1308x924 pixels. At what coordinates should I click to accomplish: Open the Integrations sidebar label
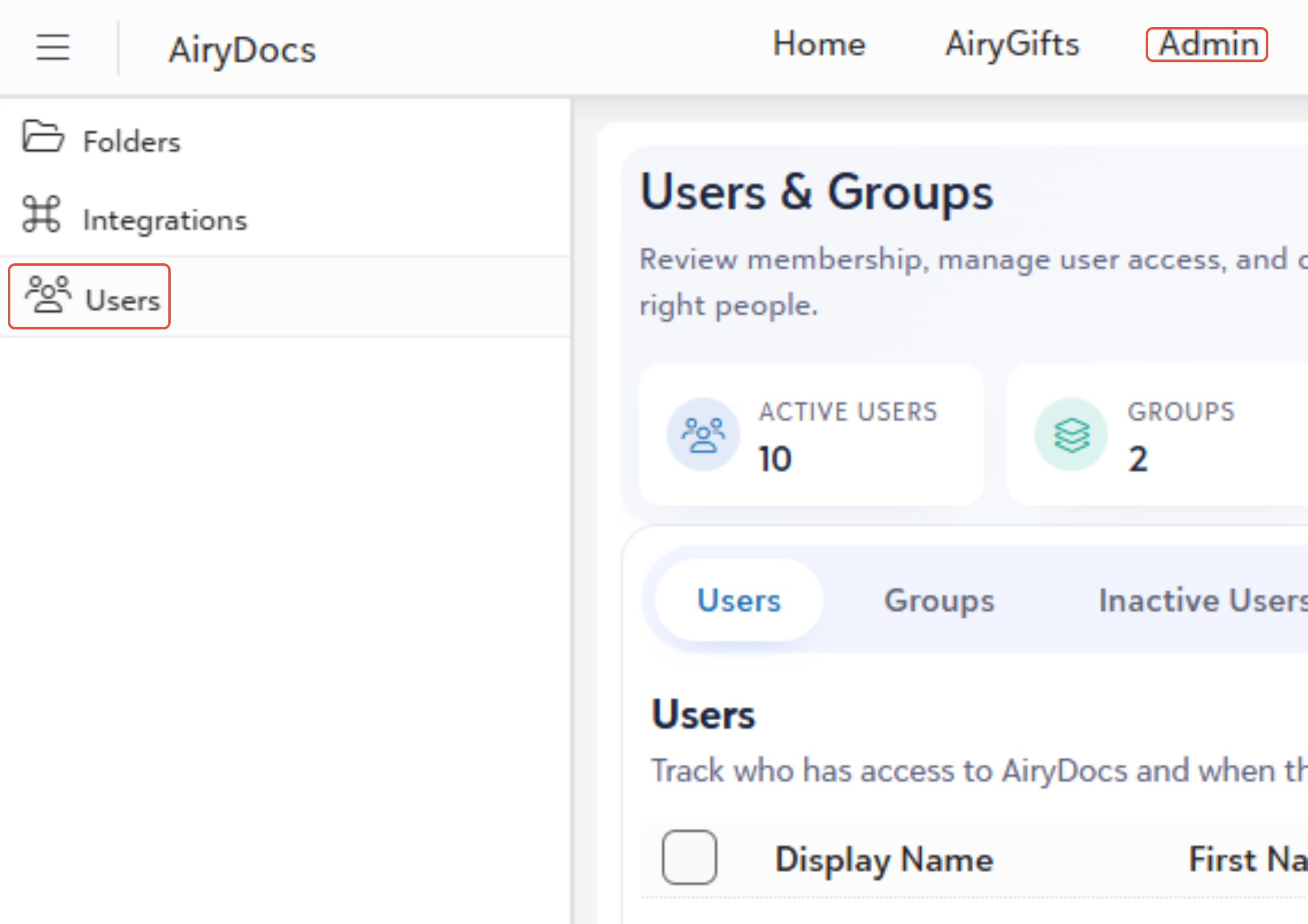(165, 220)
